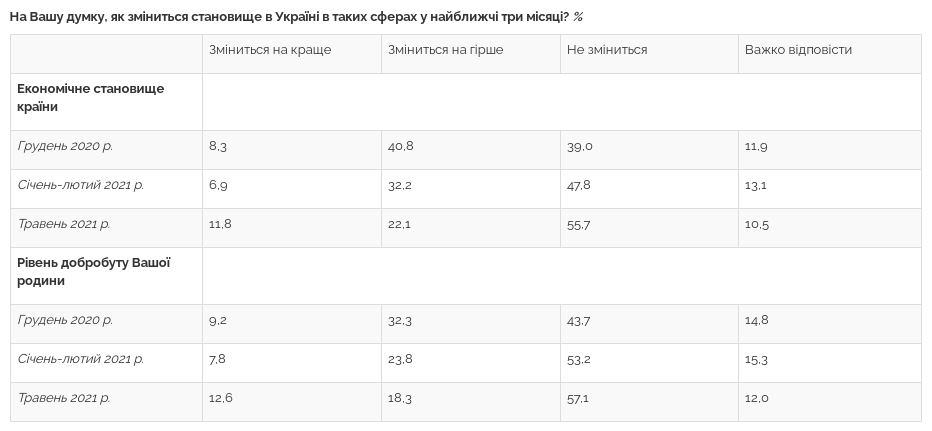Screen dimensions: 932x431
Task: Click the "Рівень добробуту Вашої родини" section heading
Action: (x=94, y=272)
